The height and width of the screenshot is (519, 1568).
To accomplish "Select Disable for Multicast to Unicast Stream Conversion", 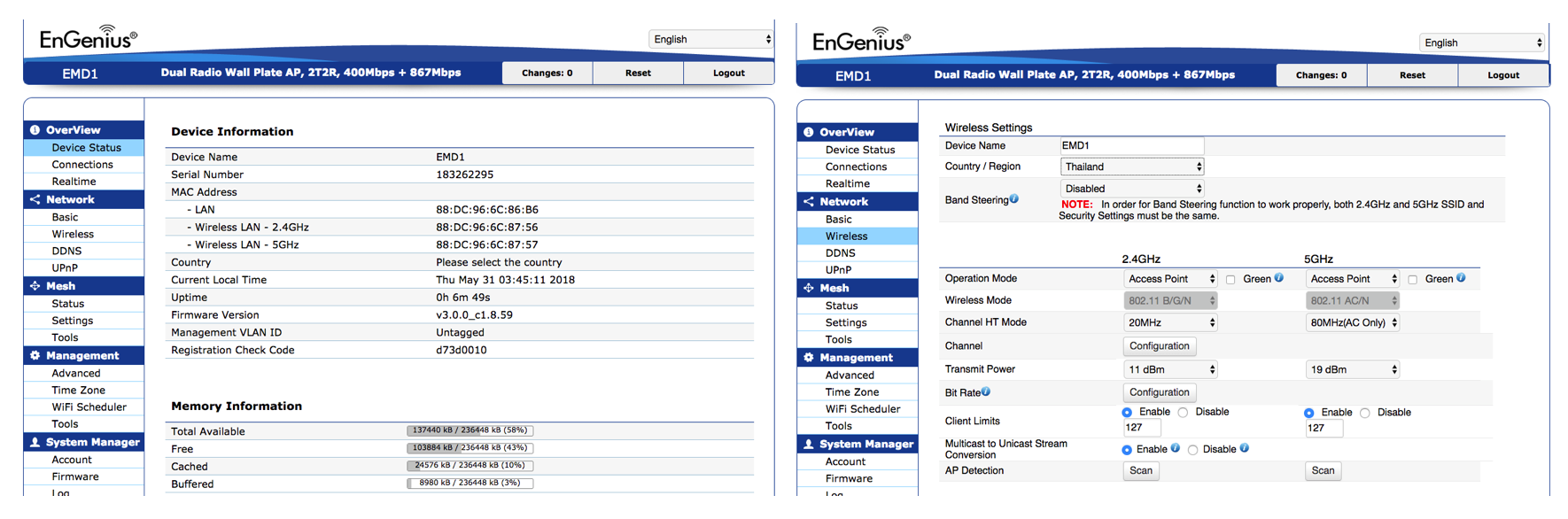I will tap(1193, 450).
